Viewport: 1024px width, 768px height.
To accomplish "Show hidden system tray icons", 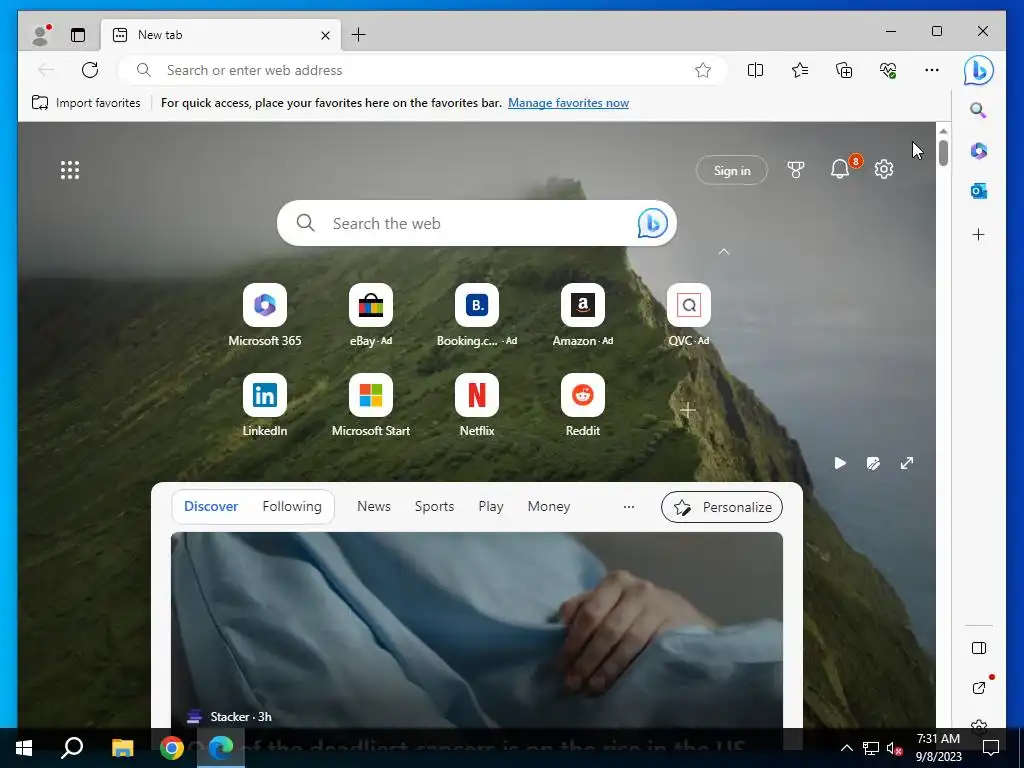I will 846,748.
